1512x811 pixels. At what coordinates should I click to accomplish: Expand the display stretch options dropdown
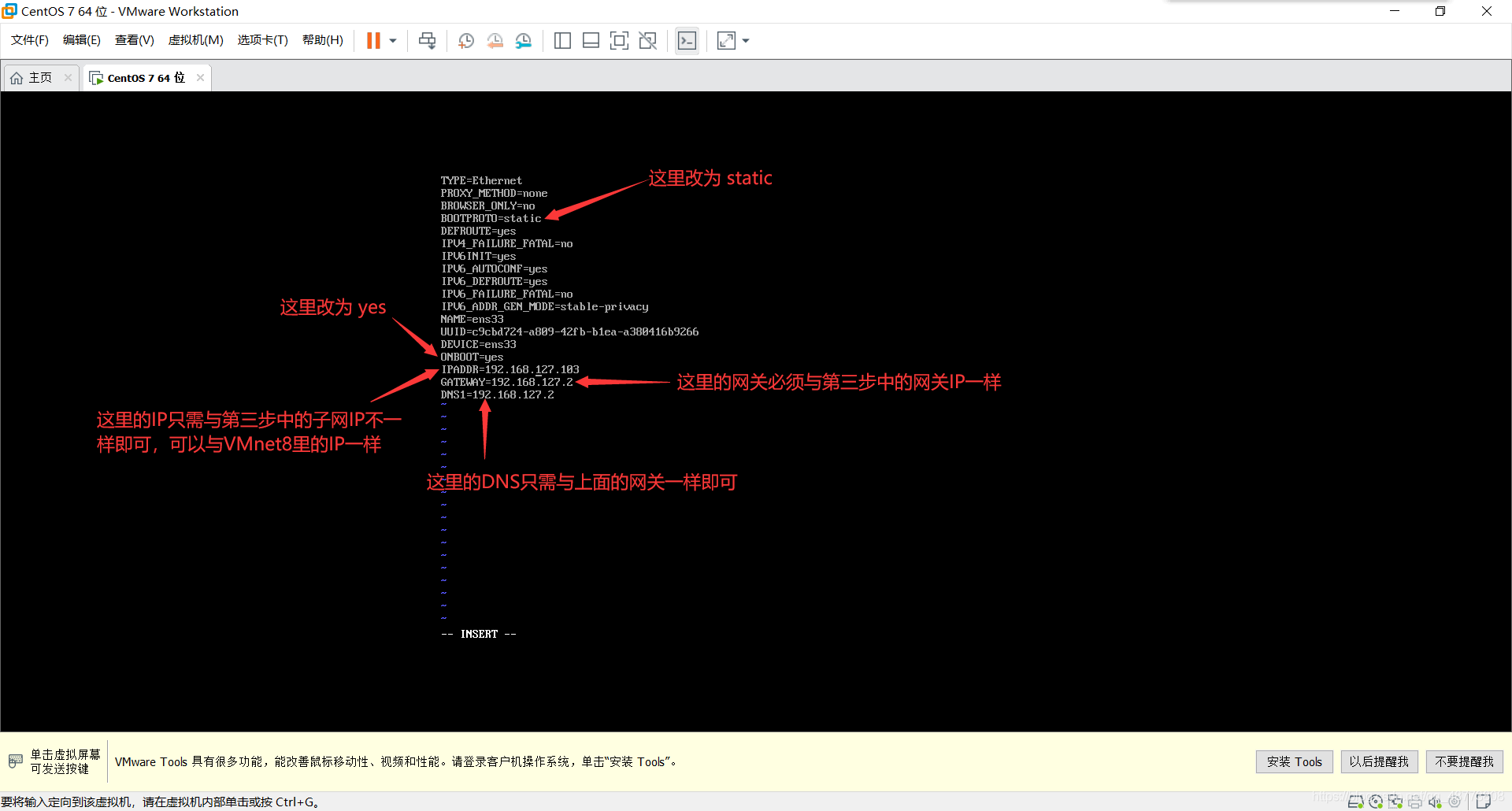[x=746, y=40]
